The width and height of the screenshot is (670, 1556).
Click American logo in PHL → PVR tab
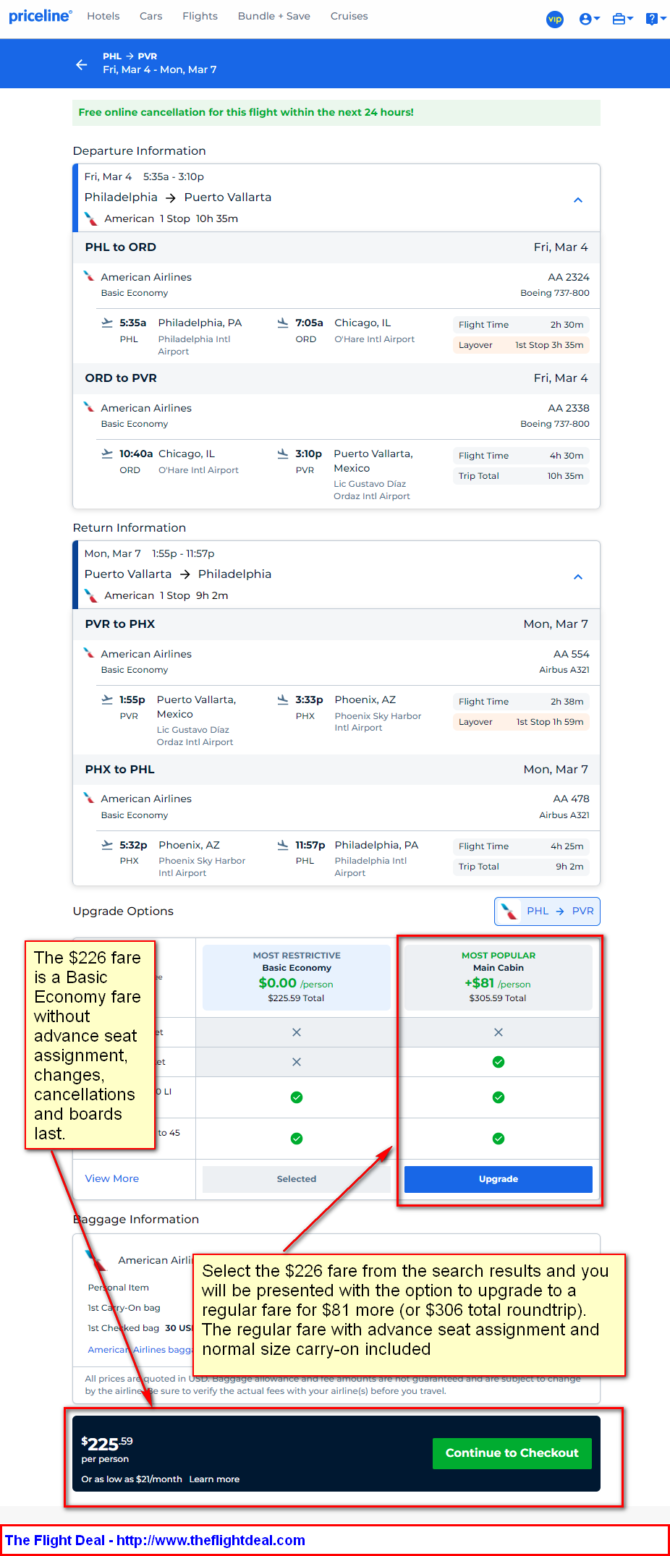(510, 911)
